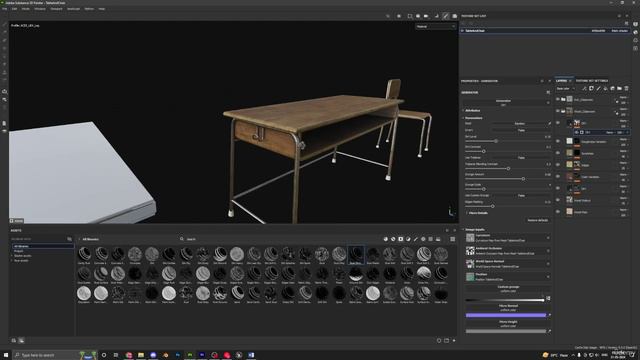The width and height of the screenshot is (640, 360).
Task: Click the Cavity Rust smart mask thumbnail
Action: pyautogui.click(x=84, y=254)
